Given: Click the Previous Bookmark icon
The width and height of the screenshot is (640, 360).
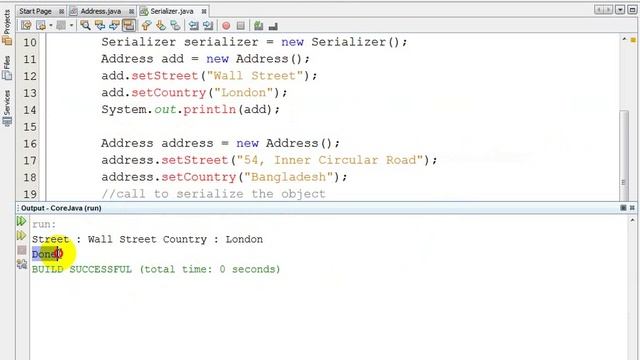Looking at the screenshot, I should (x=146, y=26).
